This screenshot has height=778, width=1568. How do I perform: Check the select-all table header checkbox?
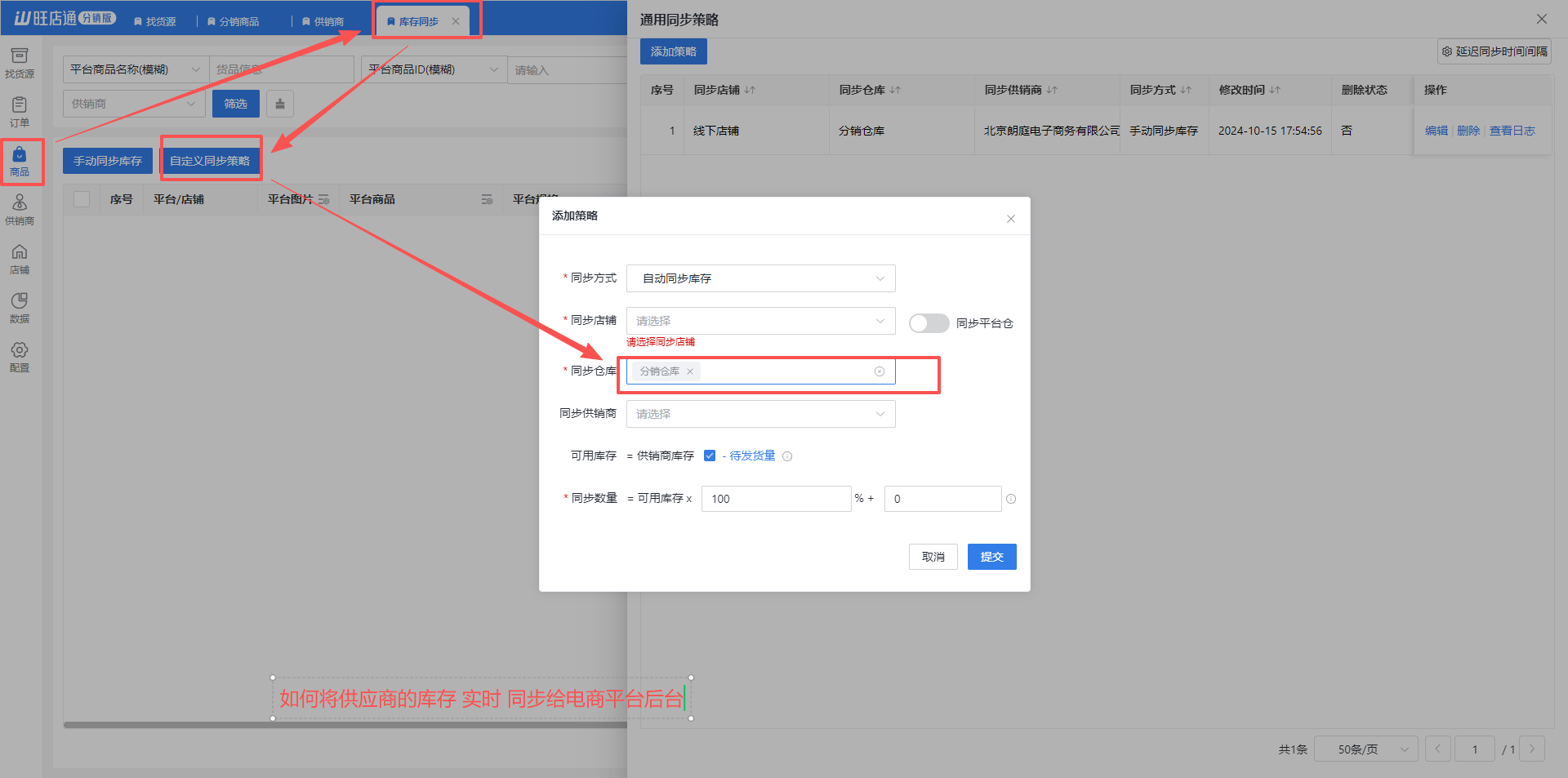82,199
